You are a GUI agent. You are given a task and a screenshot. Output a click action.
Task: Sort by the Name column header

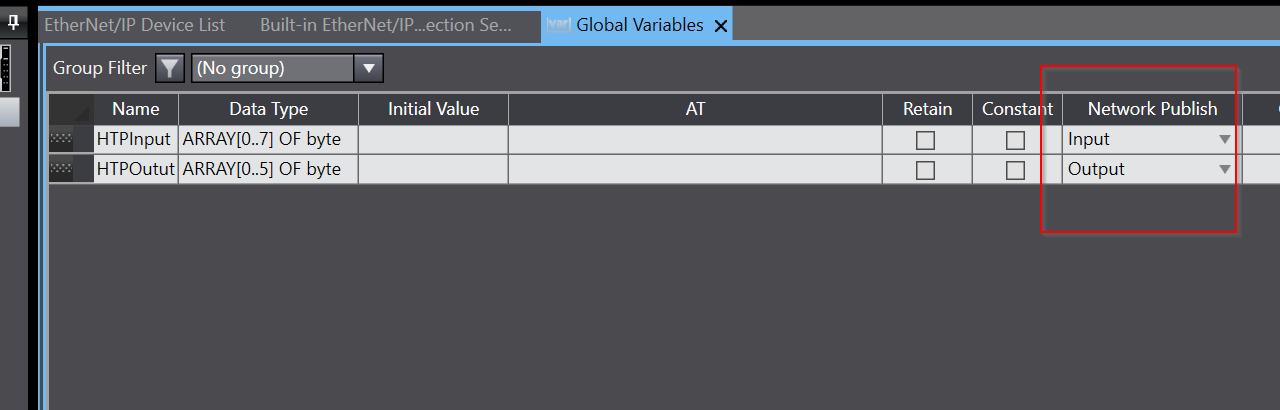click(136, 109)
